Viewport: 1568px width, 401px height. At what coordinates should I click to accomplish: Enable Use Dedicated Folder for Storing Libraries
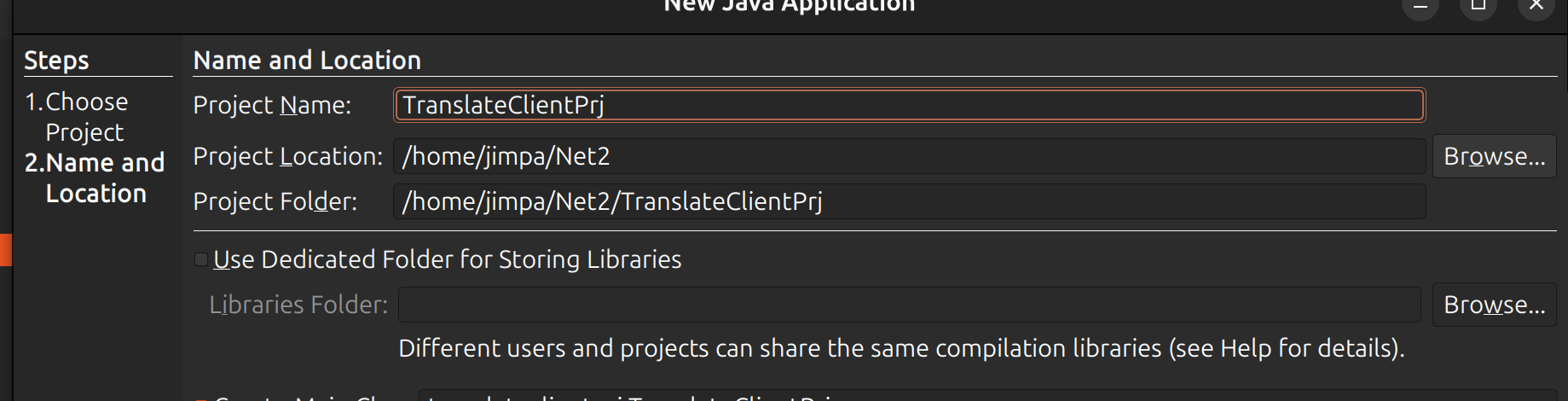tap(202, 259)
